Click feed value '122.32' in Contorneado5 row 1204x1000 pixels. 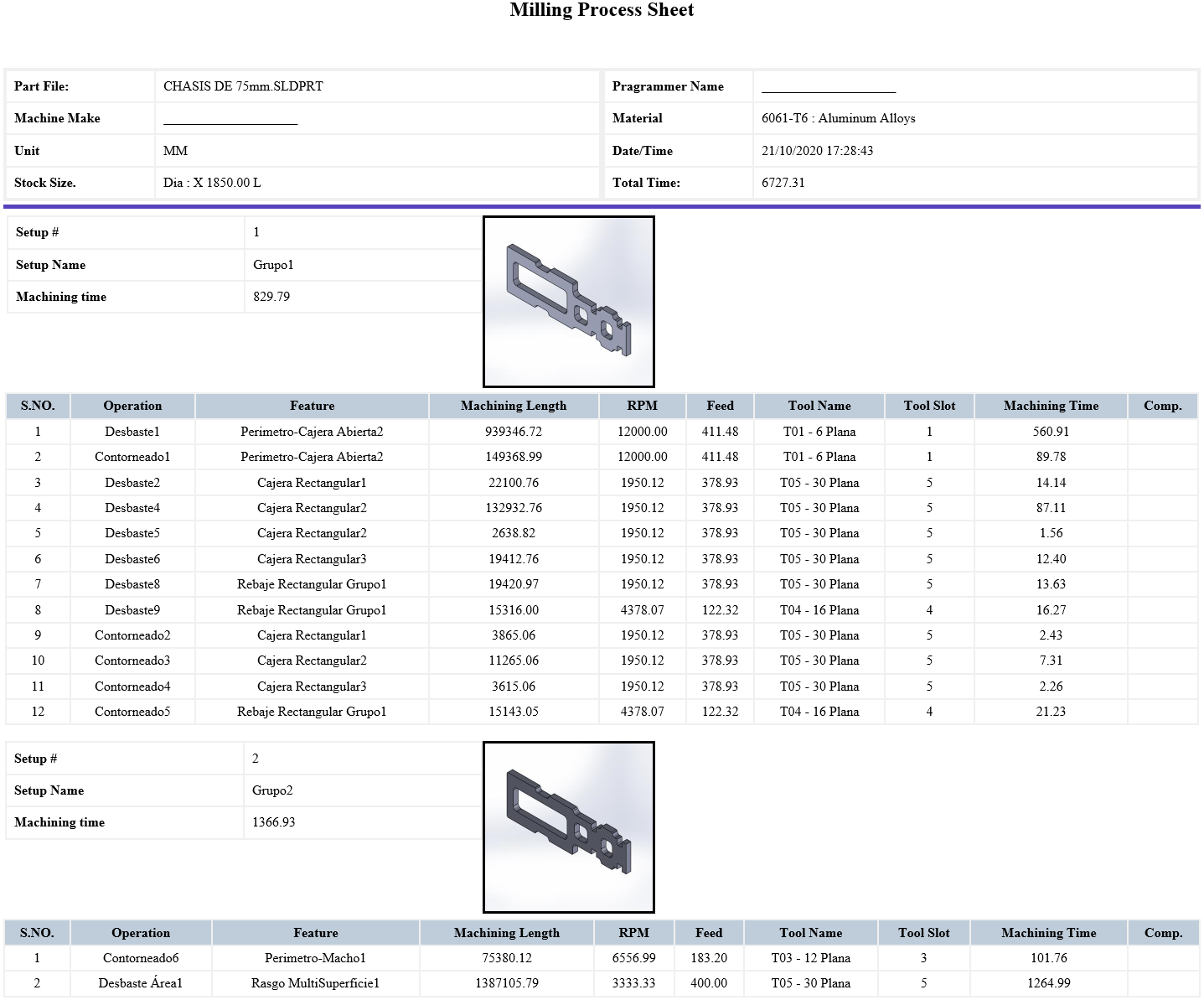[720, 712]
